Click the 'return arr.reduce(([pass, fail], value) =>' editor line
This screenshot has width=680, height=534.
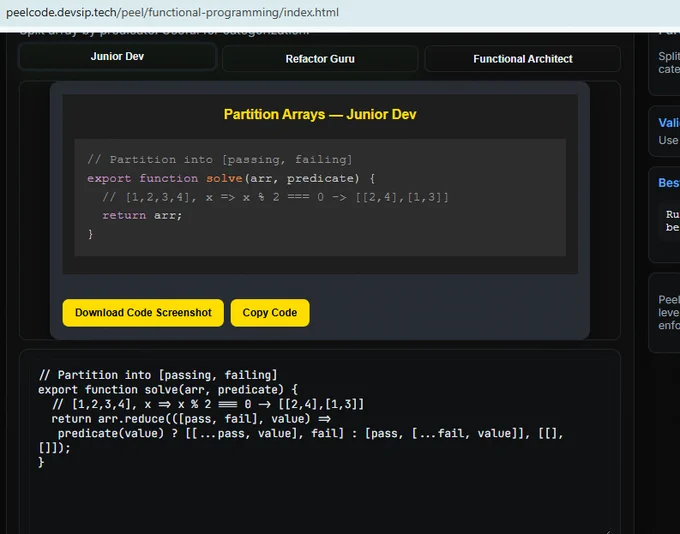point(191,419)
